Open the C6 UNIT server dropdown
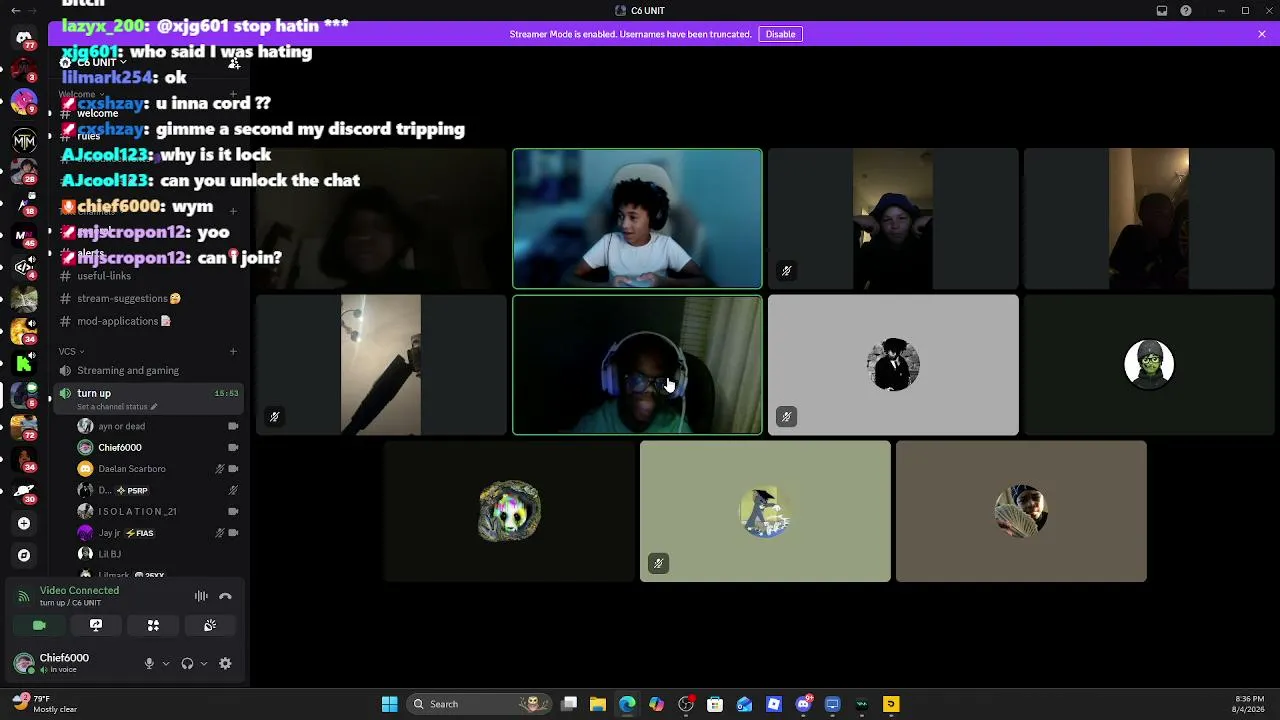The image size is (1280, 720). click(x=103, y=62)
